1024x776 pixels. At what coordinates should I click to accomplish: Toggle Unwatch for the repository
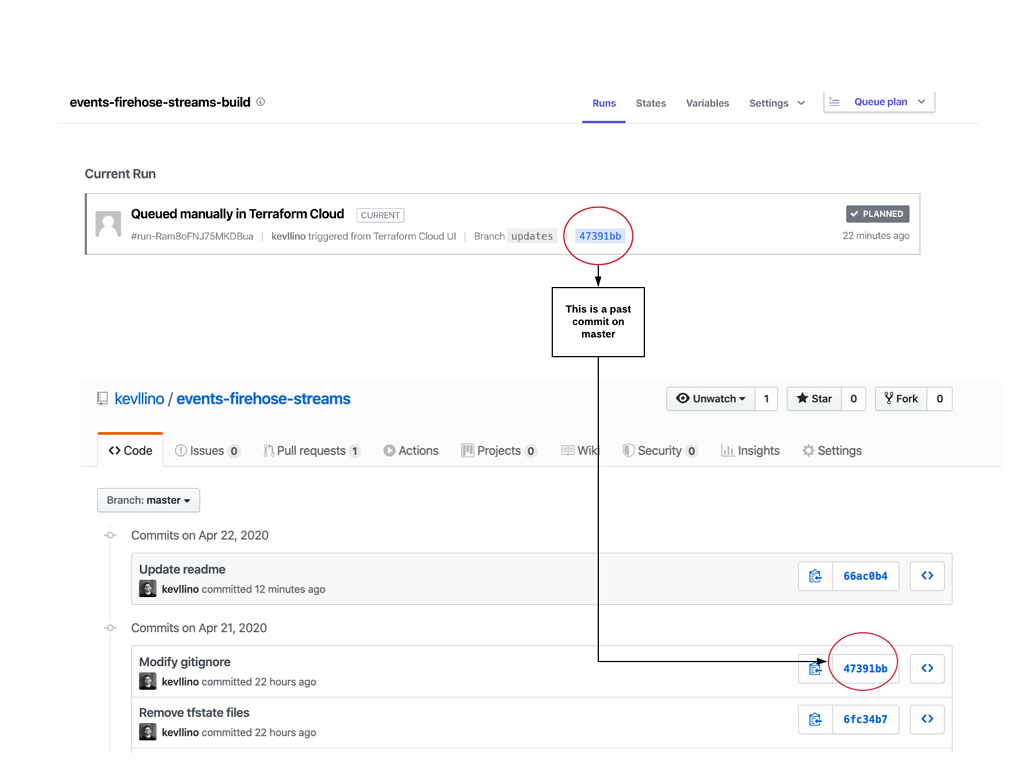tap(710, 398)
